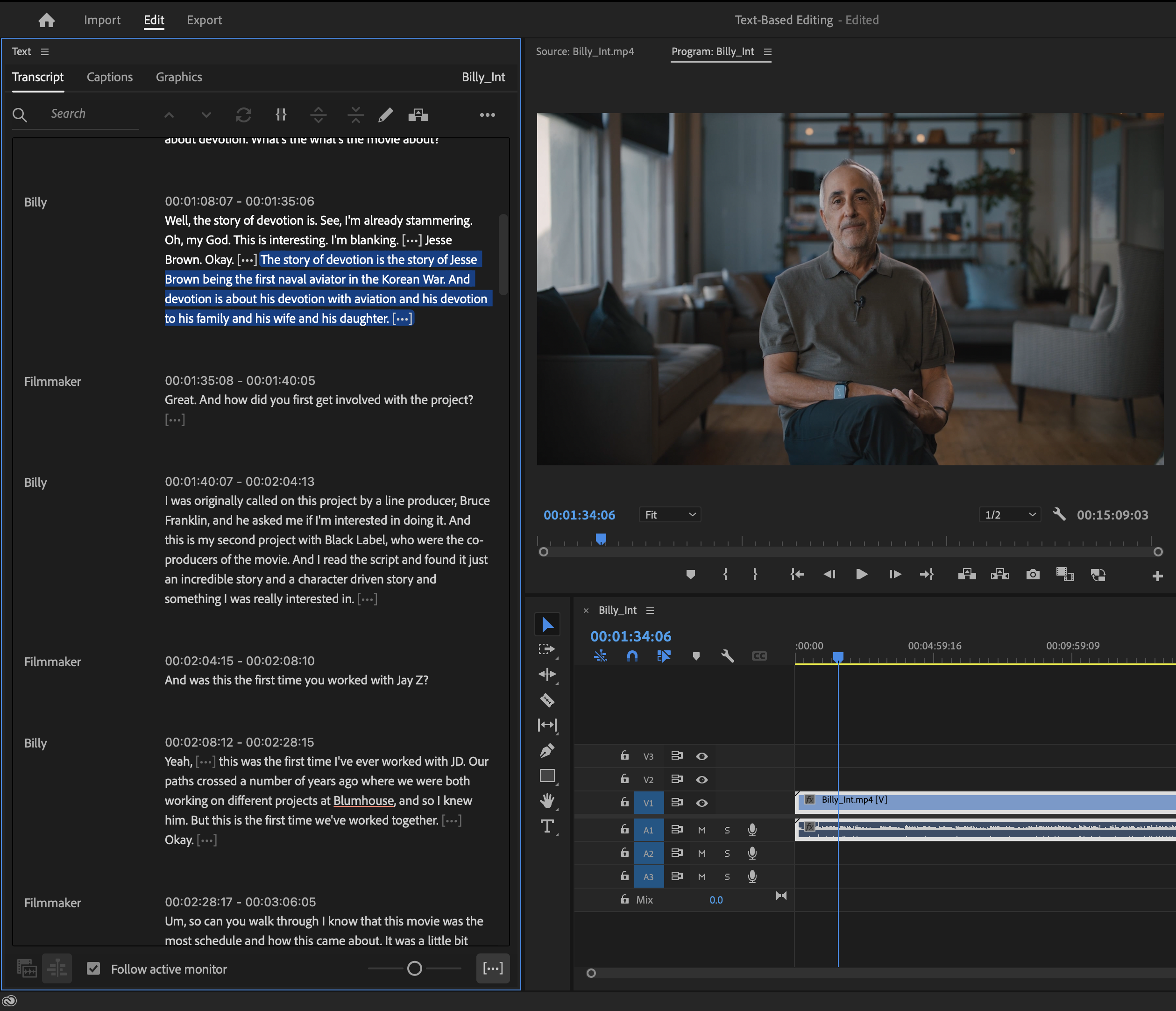Image resolution: width=1176 pixels, height=1011 pixels.
Task: Toggle V1 track lock icon
Action: click(x=621, y=802)
